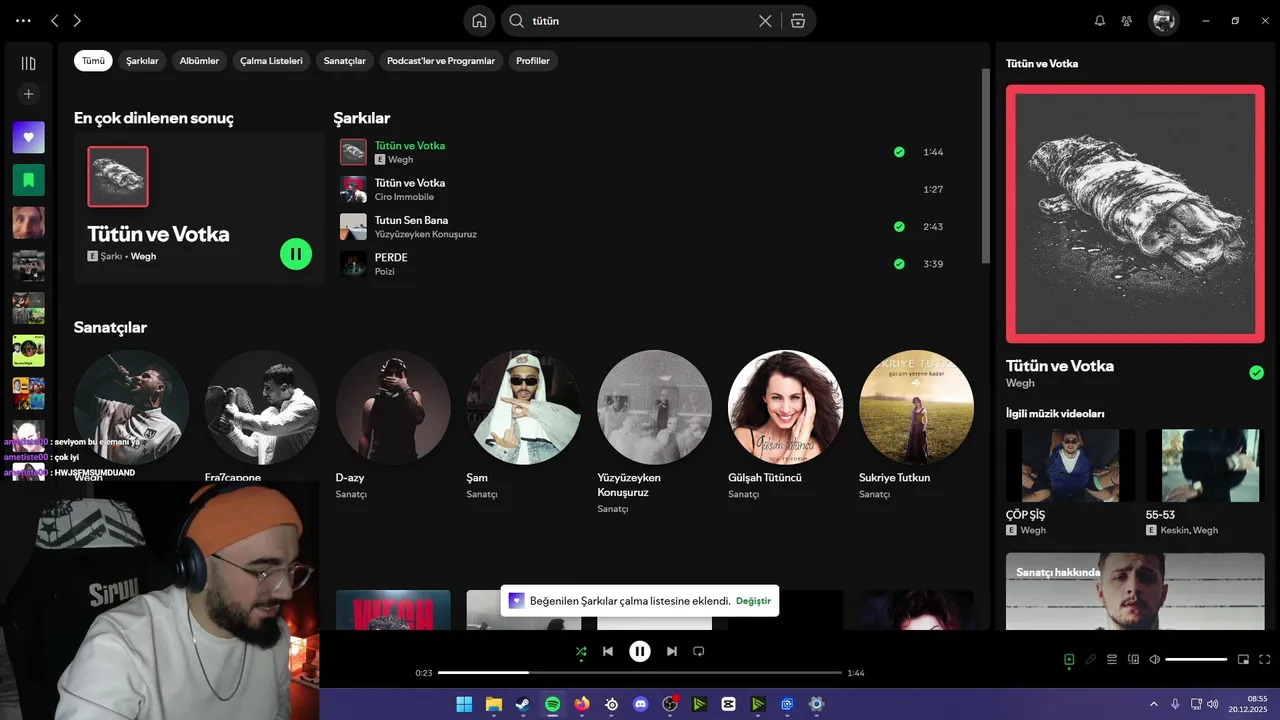Open the Wegh artist link in Now Playing panel
The width and height of the screenshot is (1280, 720).
coord(1020,383)
